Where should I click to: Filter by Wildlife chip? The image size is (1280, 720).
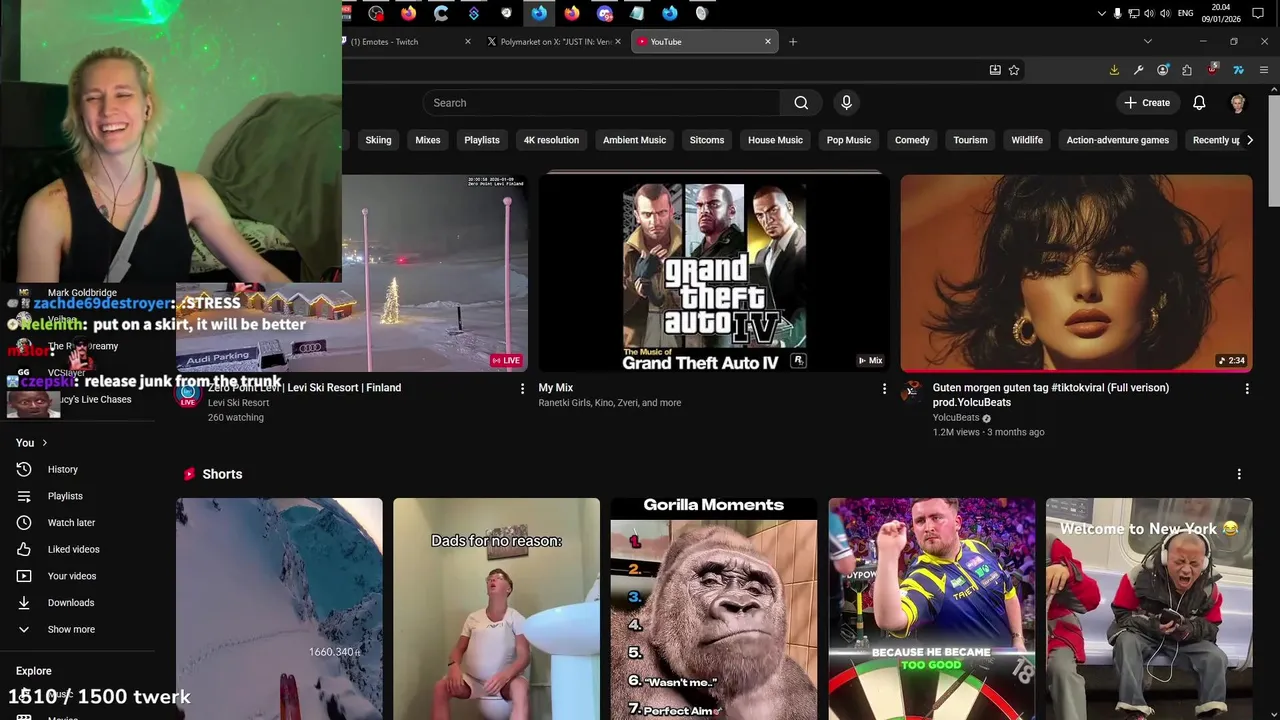point(1027,140)
